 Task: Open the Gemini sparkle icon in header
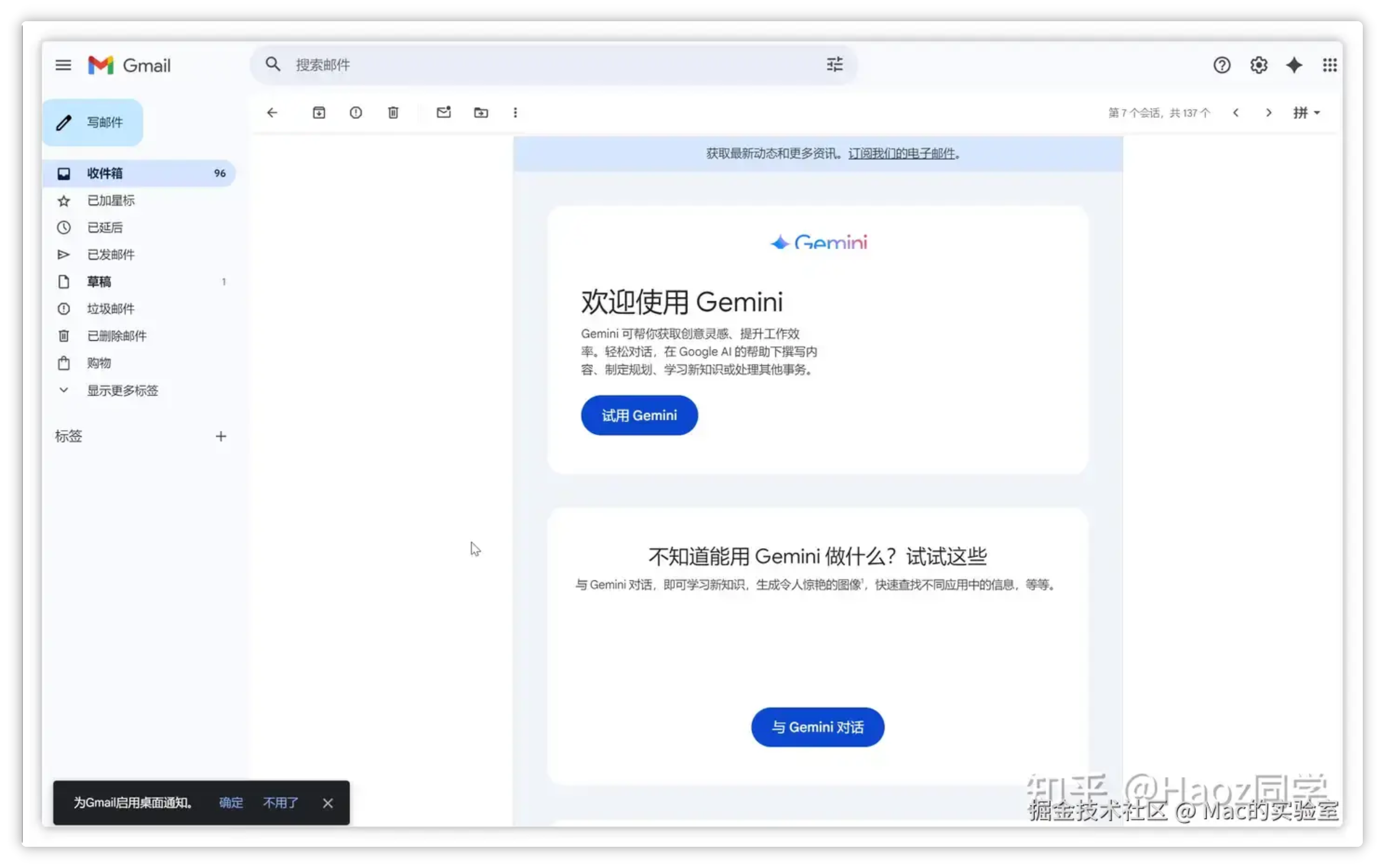tap(1294, 65)
